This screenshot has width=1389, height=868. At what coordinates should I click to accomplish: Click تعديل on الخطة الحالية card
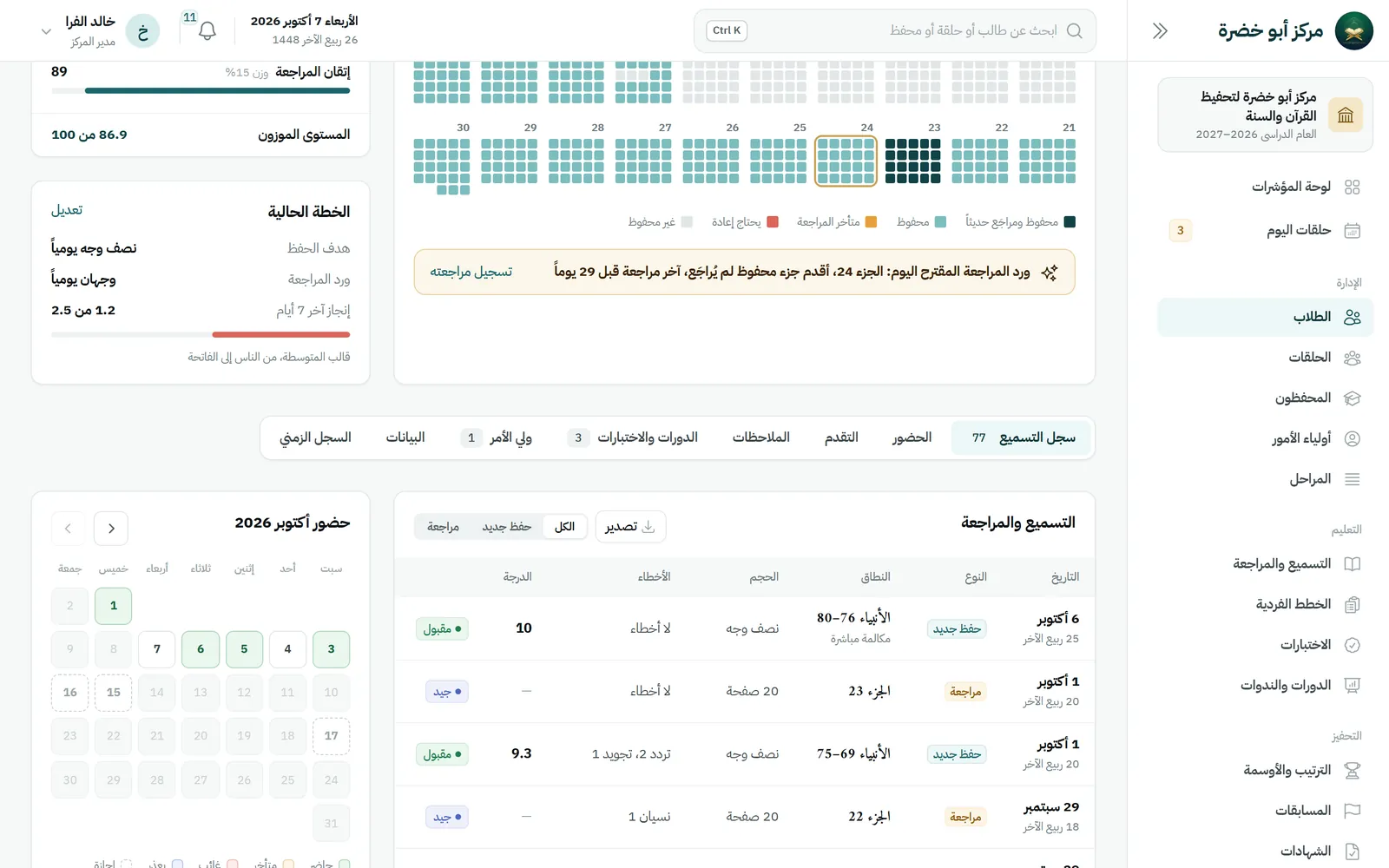(x=67, y=210)
